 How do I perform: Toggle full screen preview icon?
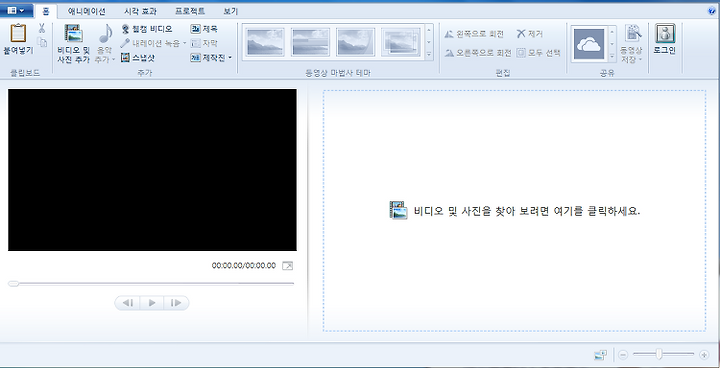click(x=287, y=266)
